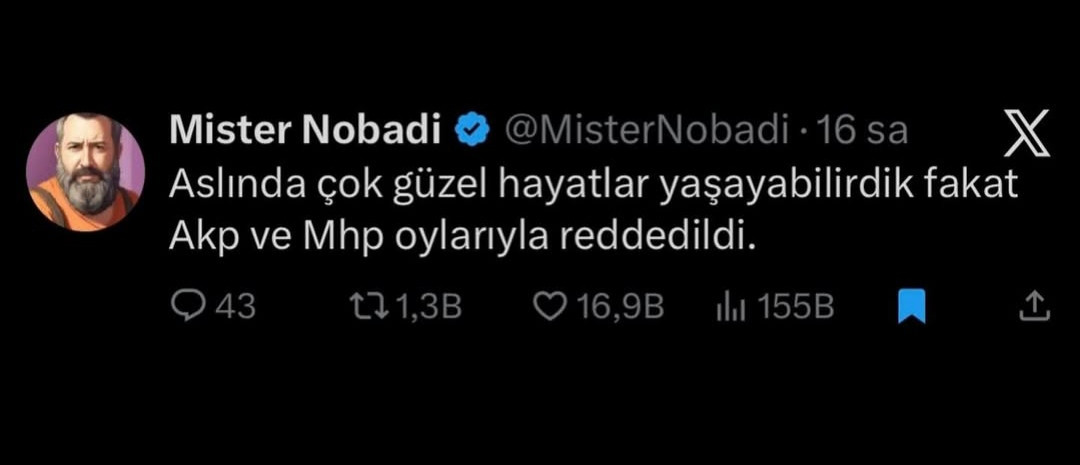
Task: Click the Mister Nobadi display name
Action: (307, 130)
